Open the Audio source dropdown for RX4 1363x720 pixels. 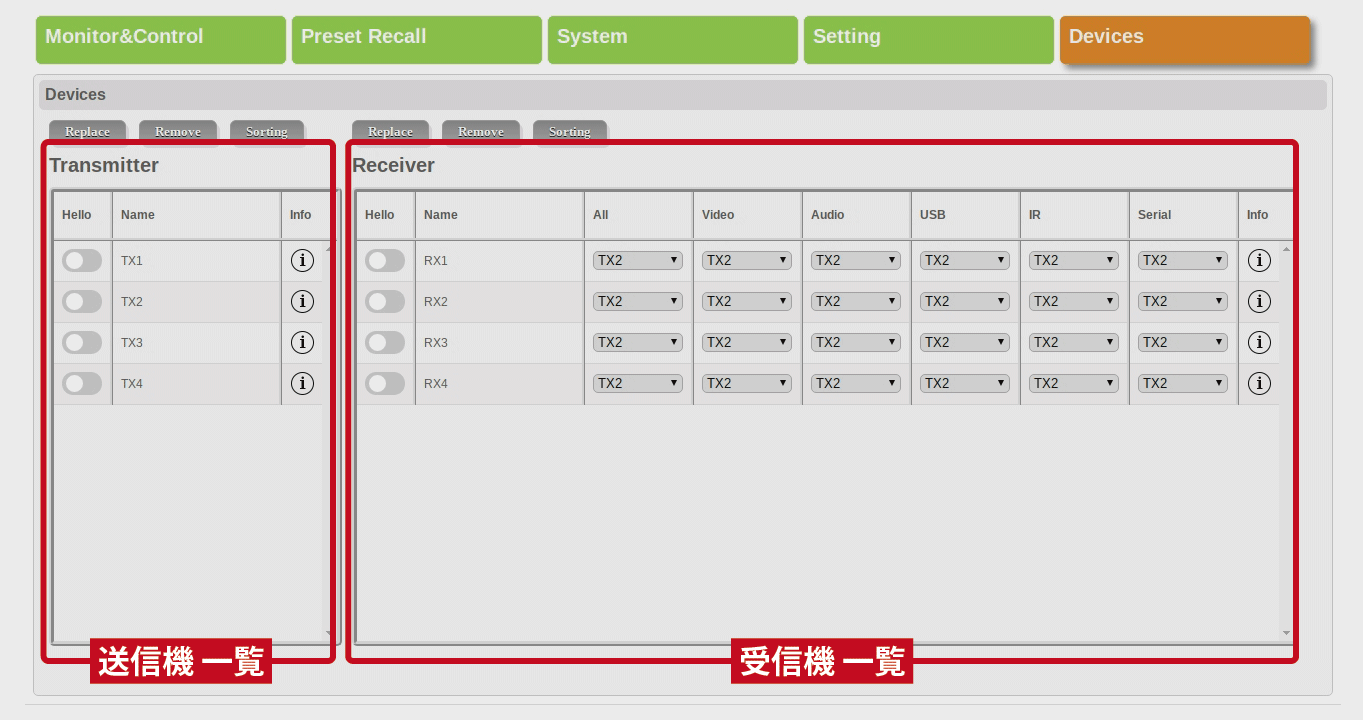856,383
